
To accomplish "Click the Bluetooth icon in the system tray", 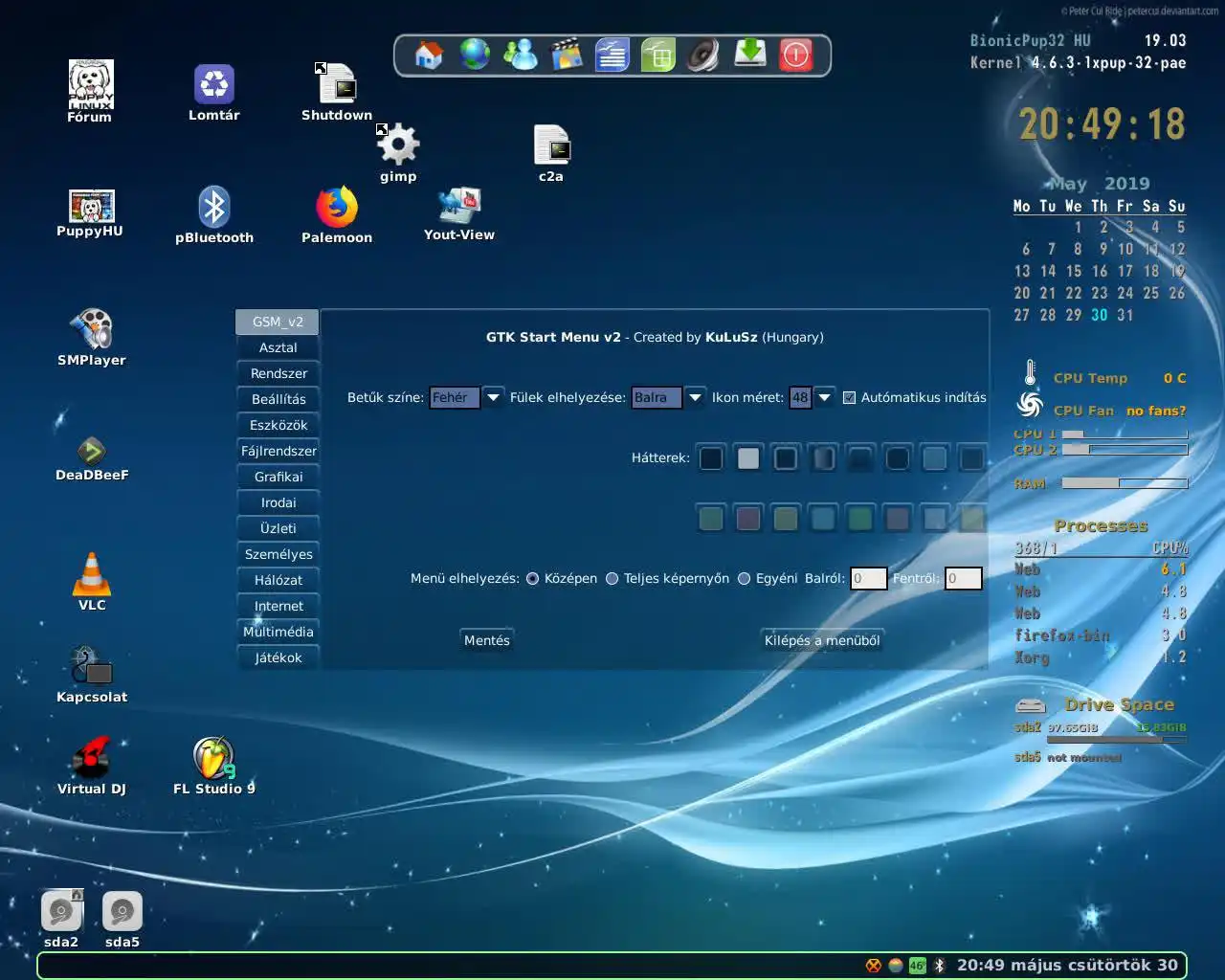I will [x=940, y=966].
